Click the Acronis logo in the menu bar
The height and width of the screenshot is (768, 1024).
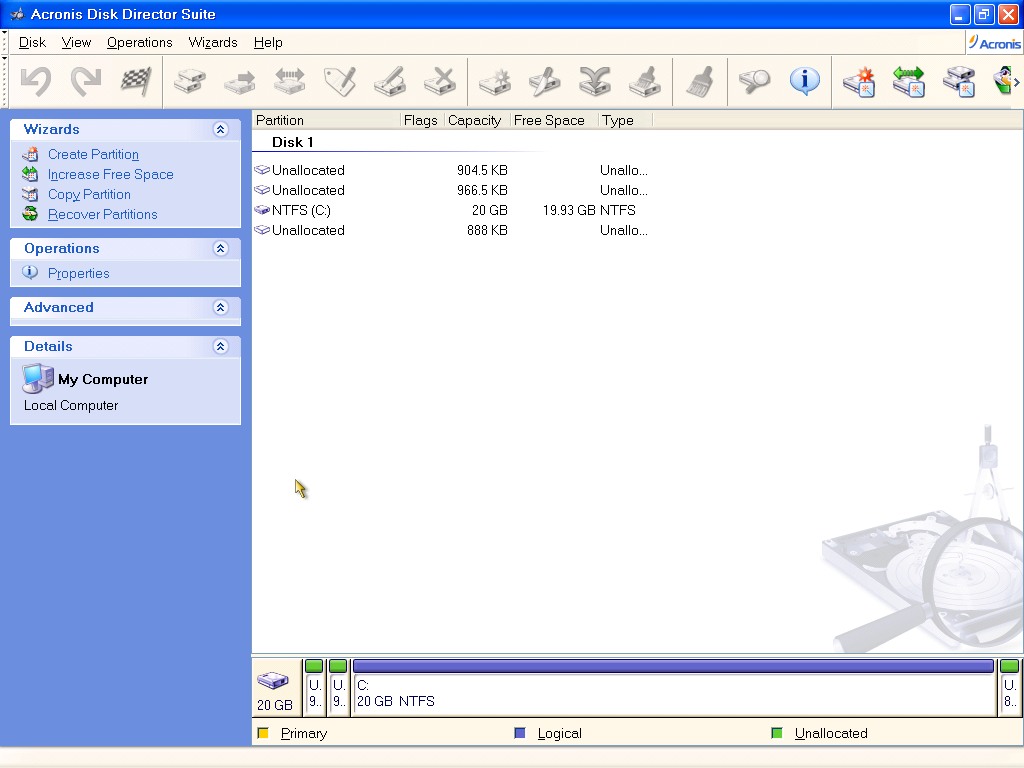[x=994, y=43]
